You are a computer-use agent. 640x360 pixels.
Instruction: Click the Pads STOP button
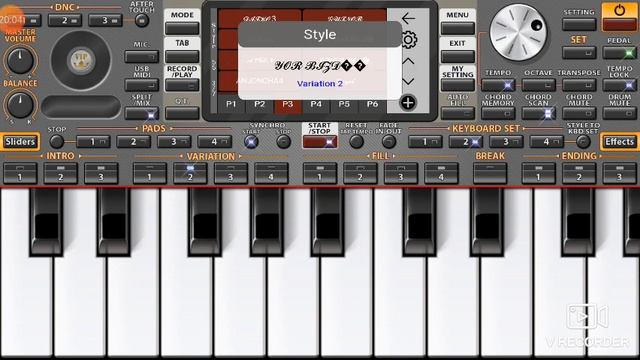(x=56, y=142)
